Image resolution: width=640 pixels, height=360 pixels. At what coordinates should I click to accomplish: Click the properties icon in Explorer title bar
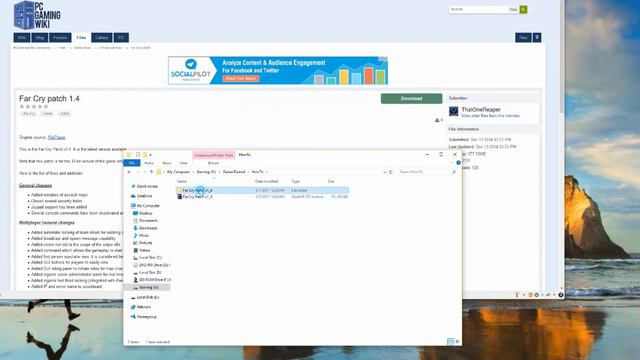click(x=138, y=155)
